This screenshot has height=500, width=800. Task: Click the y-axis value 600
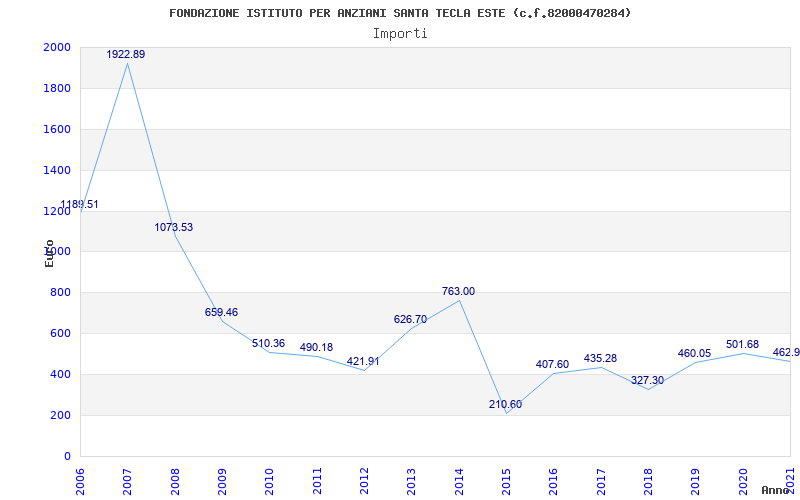tap(60, 334)
